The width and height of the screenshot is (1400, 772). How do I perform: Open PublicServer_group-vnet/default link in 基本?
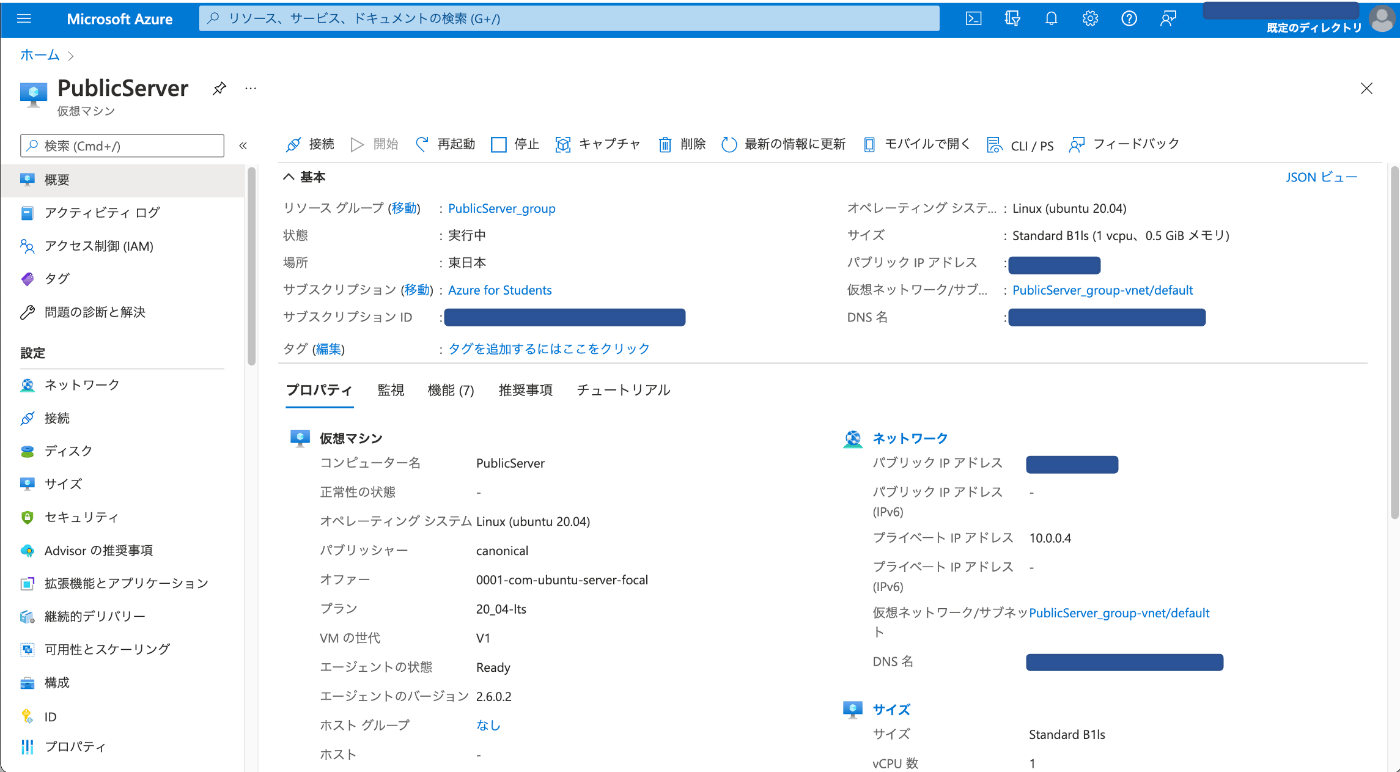point(1103,290)
